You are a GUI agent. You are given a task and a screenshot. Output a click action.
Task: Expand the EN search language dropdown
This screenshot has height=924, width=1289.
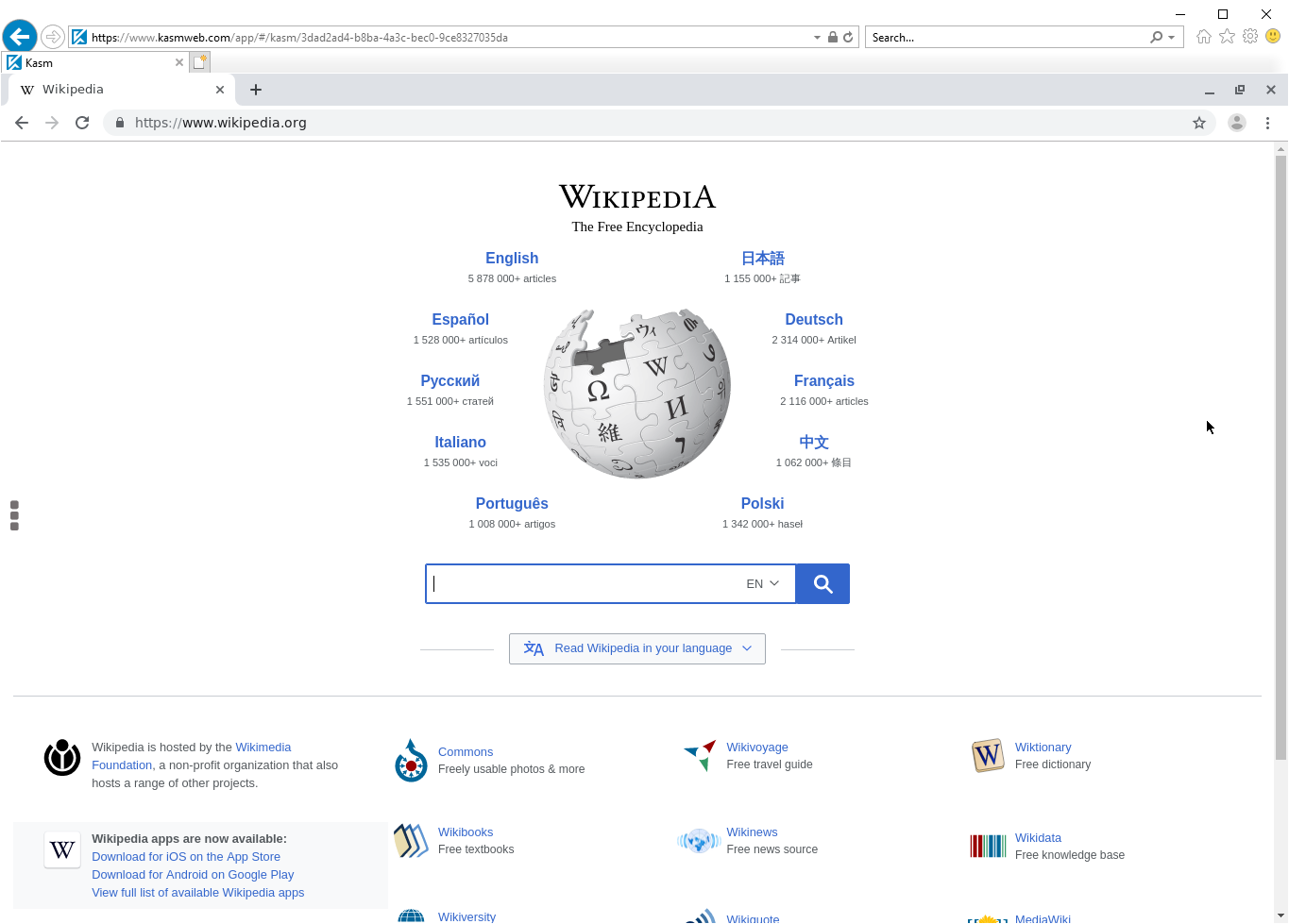click(x=763, y=584)
